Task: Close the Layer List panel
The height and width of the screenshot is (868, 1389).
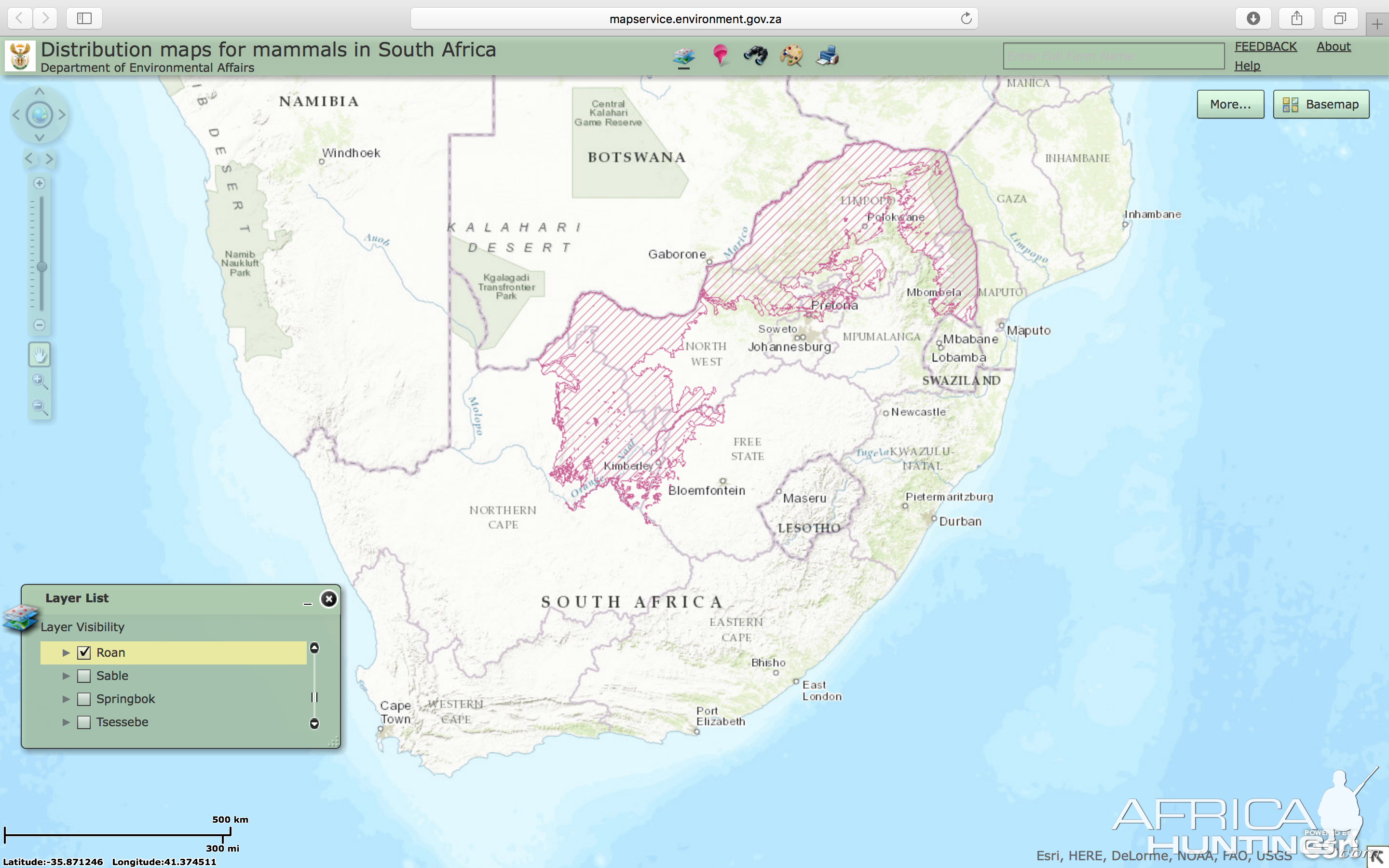Action: coord(329,599)
